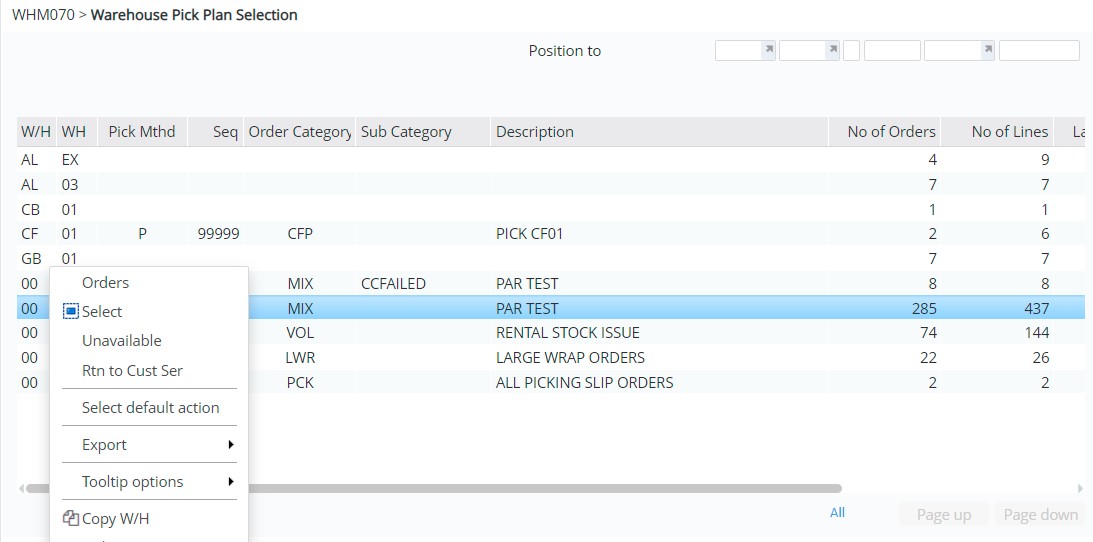Image resolution: width=1093 pixels, height=542 pixels.
Task: Click the lookup arrow in fifth Position to field
Action: 987,49
